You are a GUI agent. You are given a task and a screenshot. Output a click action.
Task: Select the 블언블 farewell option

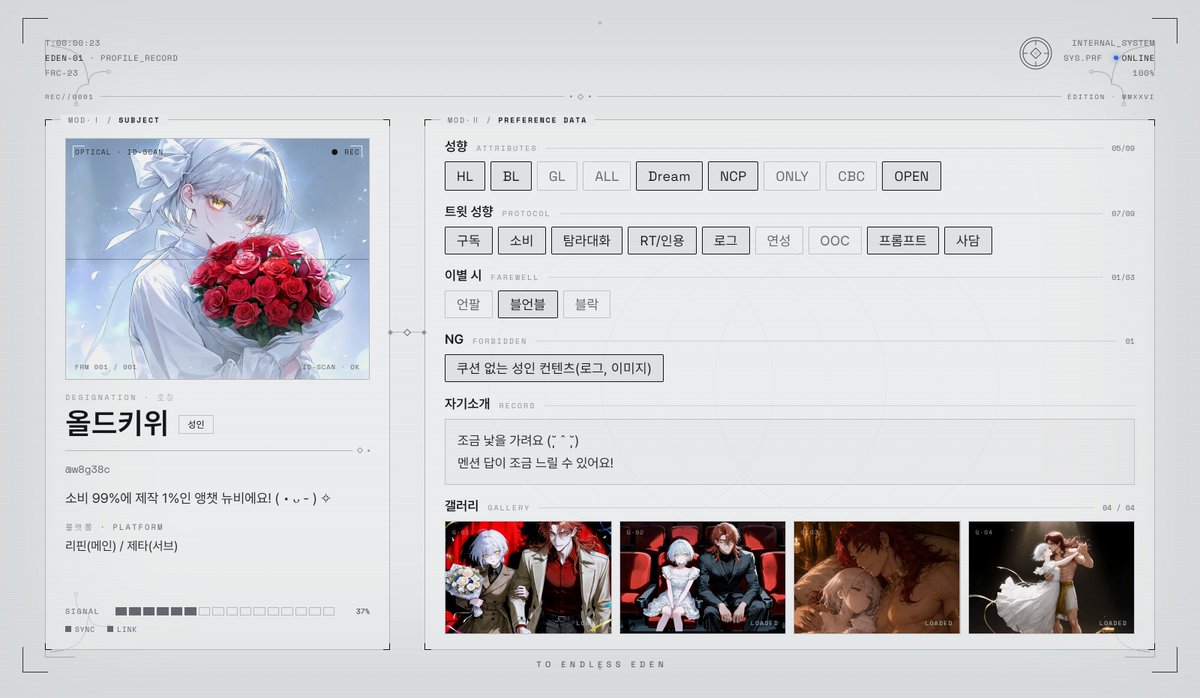pos(528,304)
